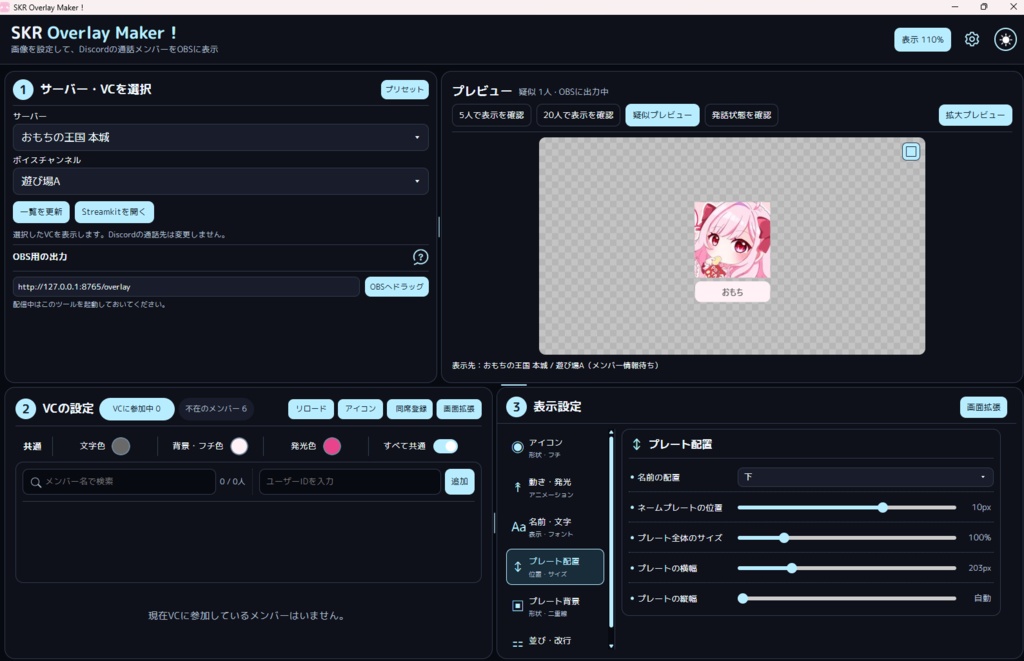1024x661 pixels.
Task: Open 拡大プレビュー
Action: click(975, 115)
